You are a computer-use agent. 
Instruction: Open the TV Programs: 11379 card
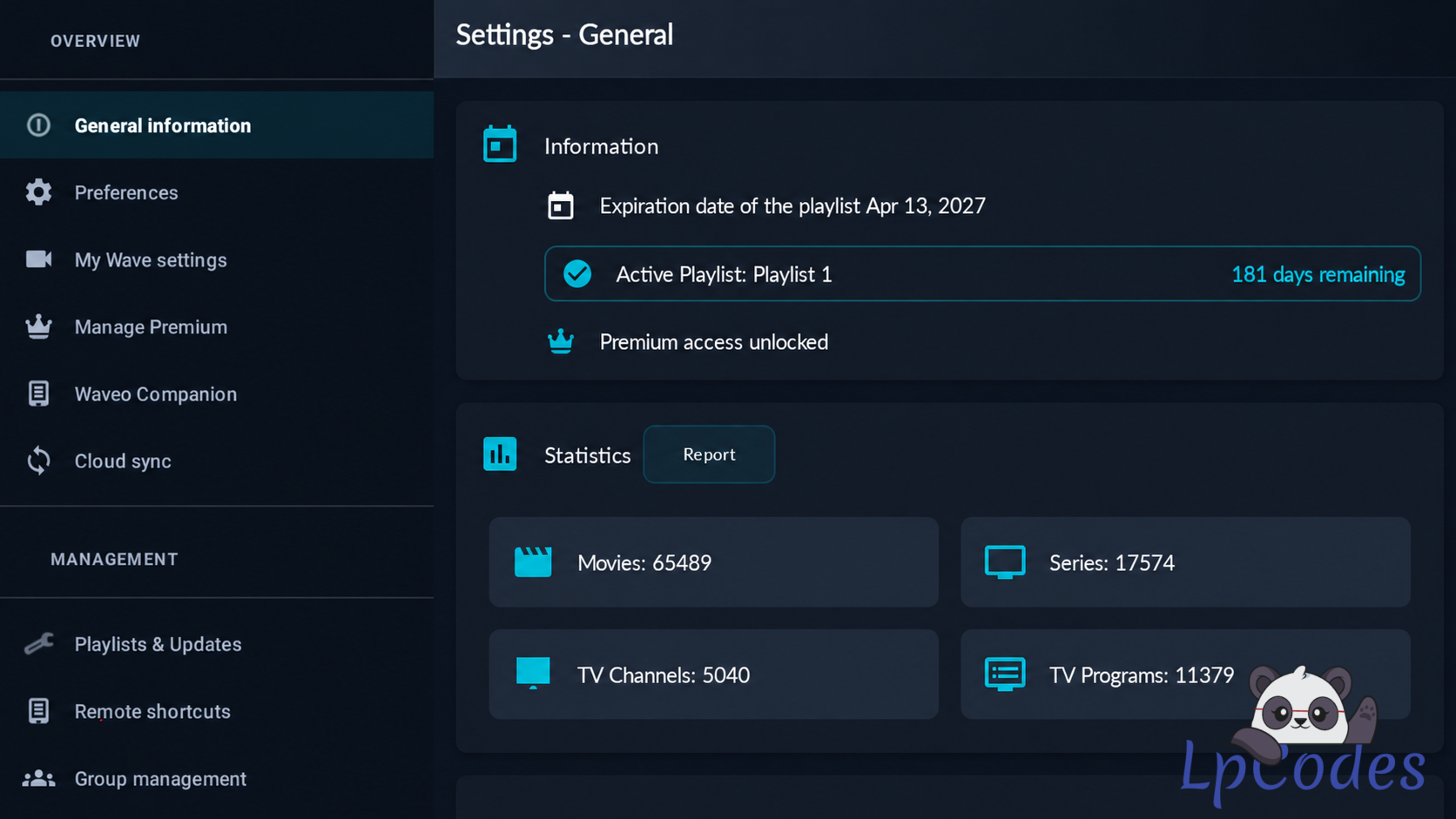tap(1185, 675)
